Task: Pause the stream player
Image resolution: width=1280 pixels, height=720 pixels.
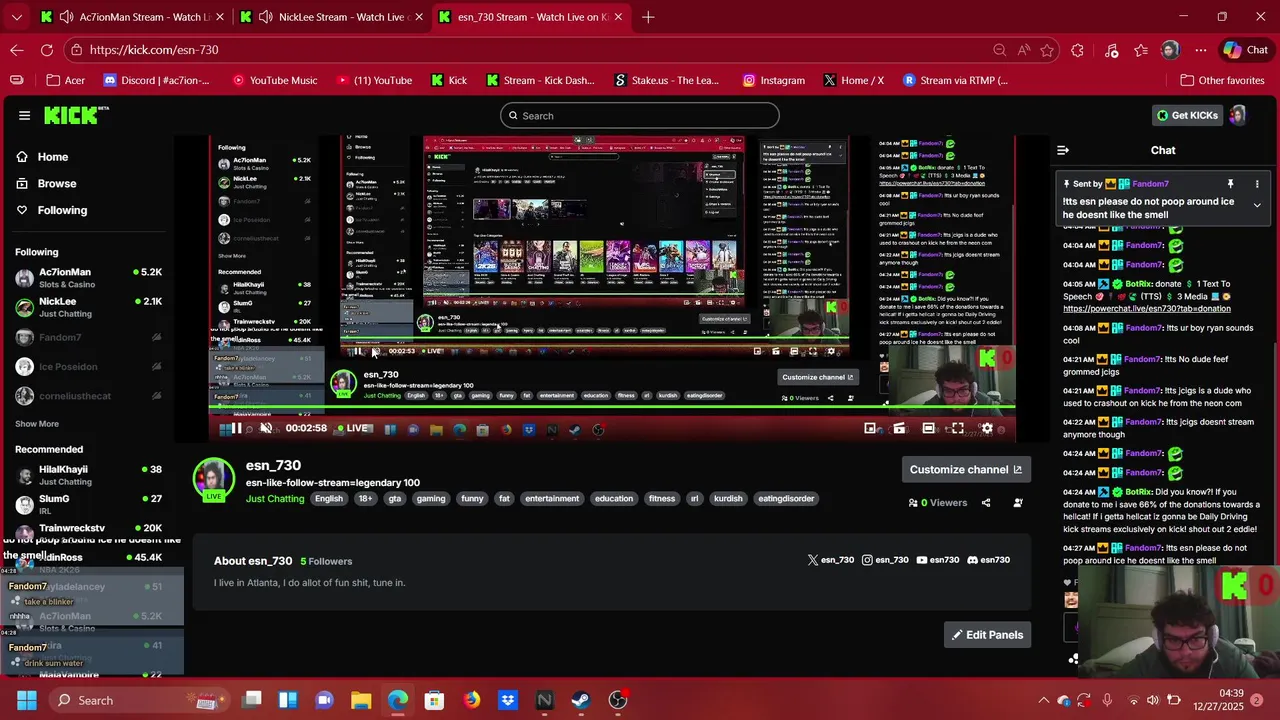Action: [236, 429]
